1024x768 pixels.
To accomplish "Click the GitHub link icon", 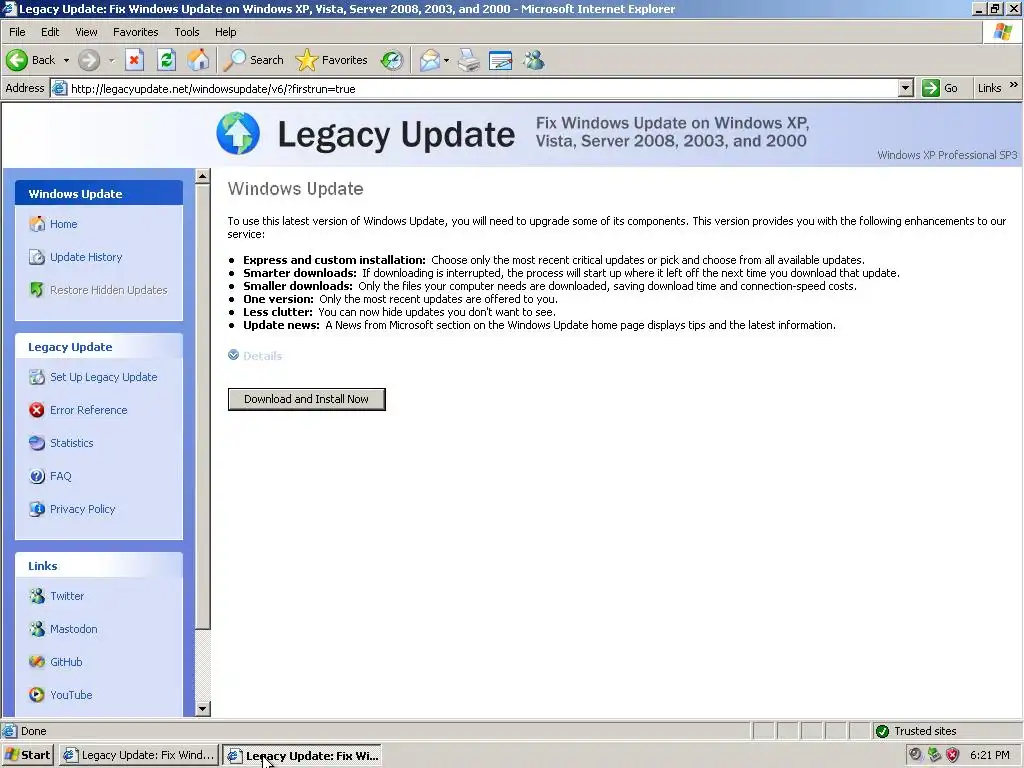I will 37,662.
